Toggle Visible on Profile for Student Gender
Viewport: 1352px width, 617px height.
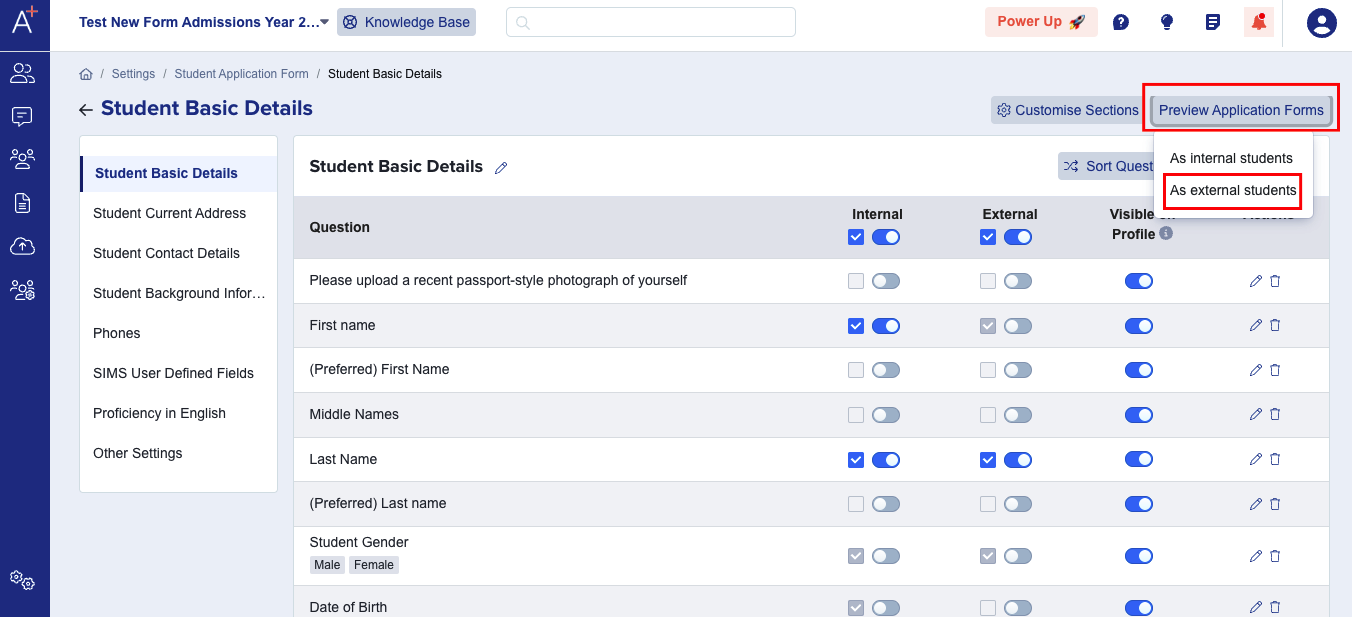pyautogui.click(x=1139, y=556)
